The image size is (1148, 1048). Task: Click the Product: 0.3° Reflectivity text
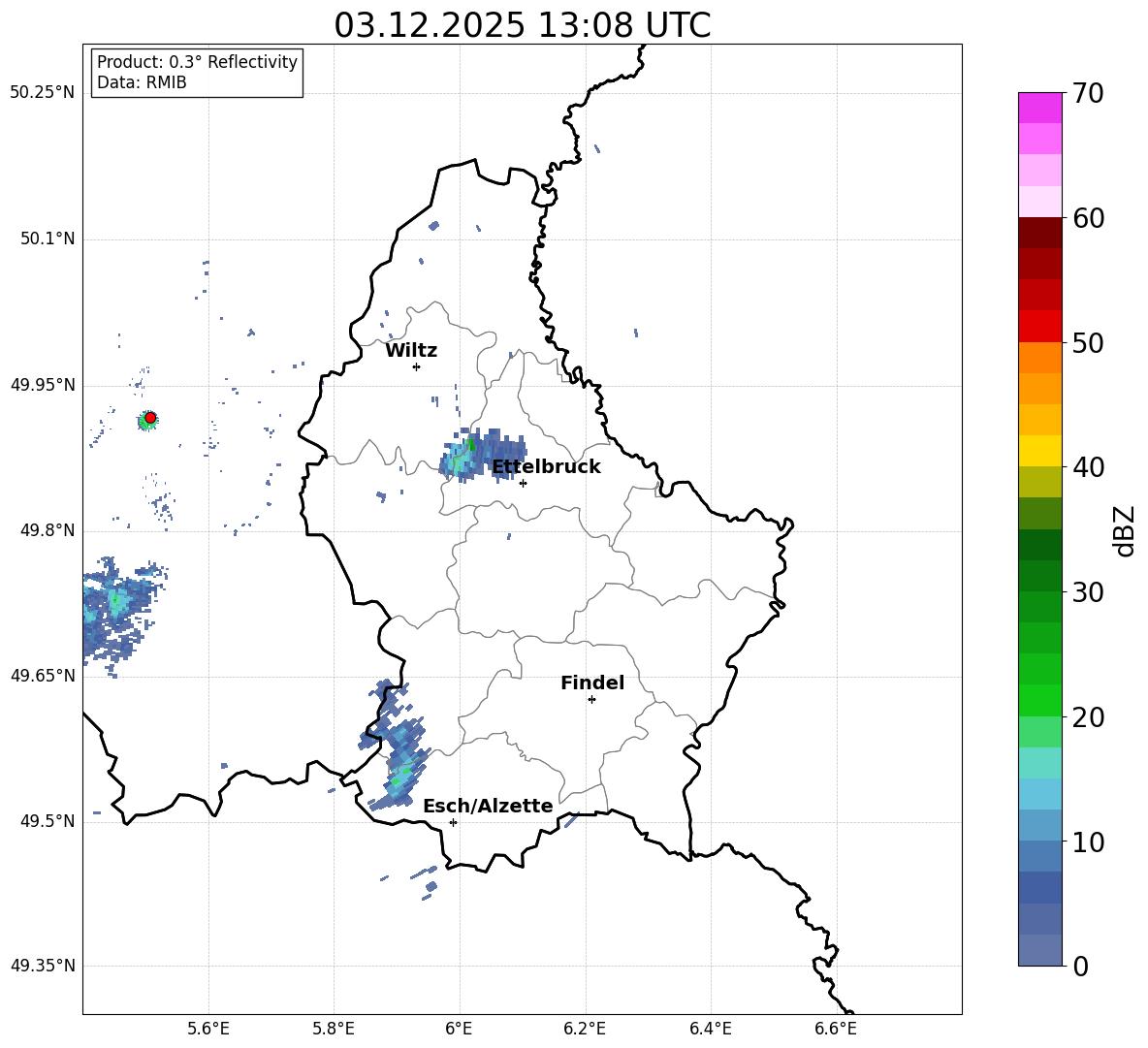(x=197, y=62)
